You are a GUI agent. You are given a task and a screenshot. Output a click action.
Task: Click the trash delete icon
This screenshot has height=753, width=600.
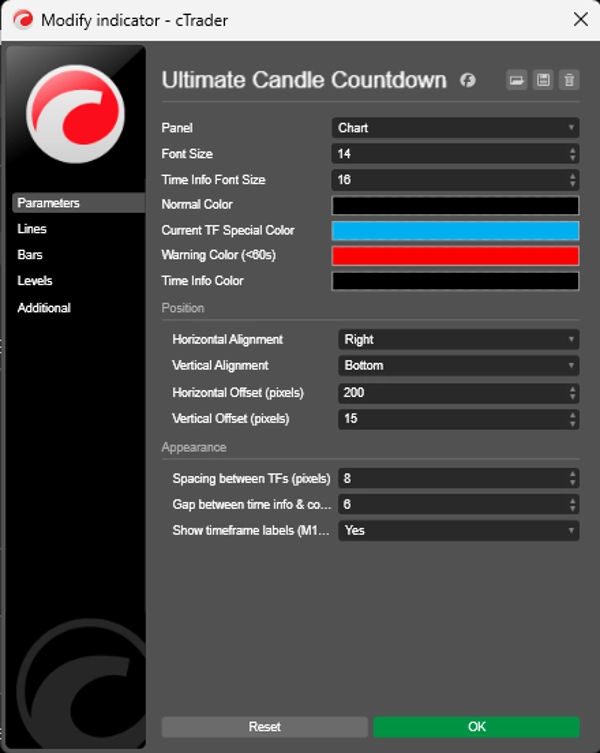569,80
